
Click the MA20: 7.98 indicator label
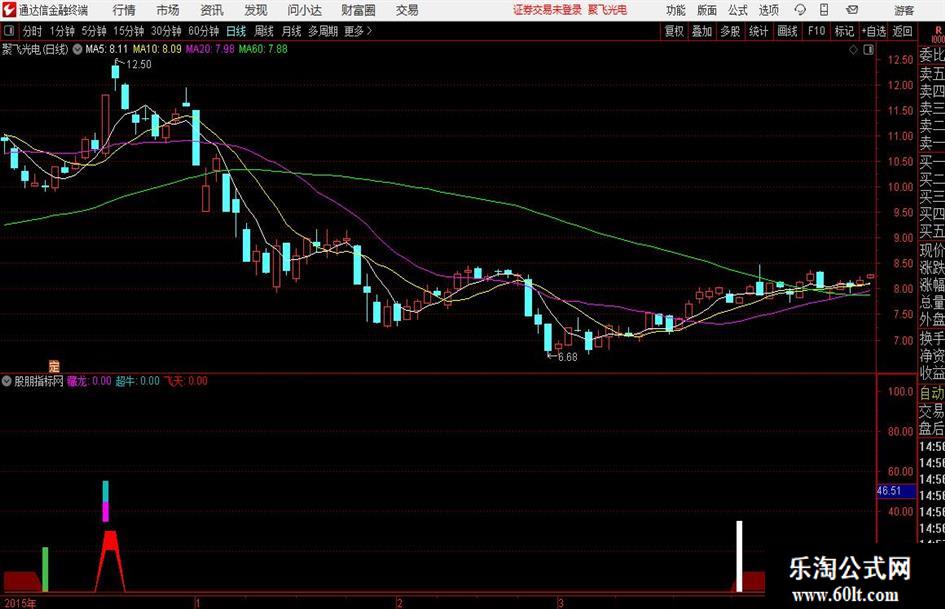click(210, 49)
